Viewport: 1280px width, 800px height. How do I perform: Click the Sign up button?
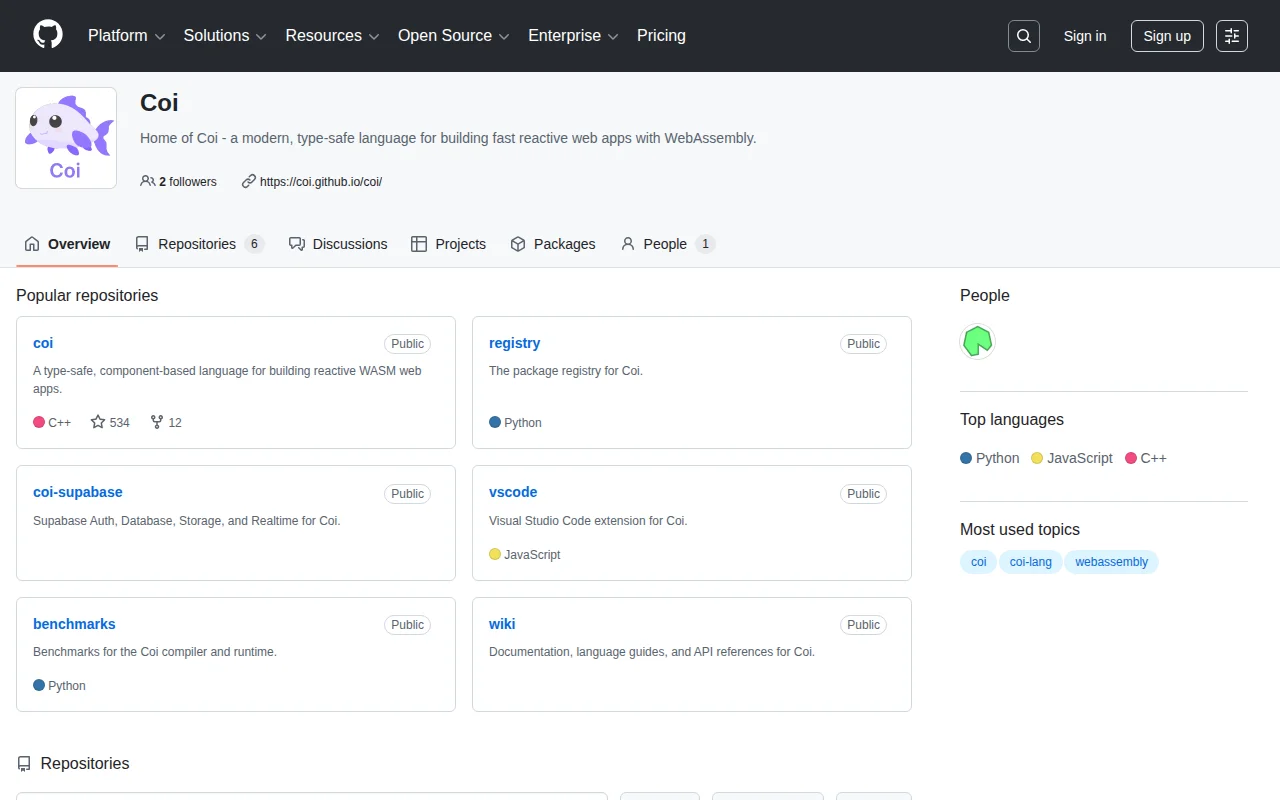[1167, 36]
